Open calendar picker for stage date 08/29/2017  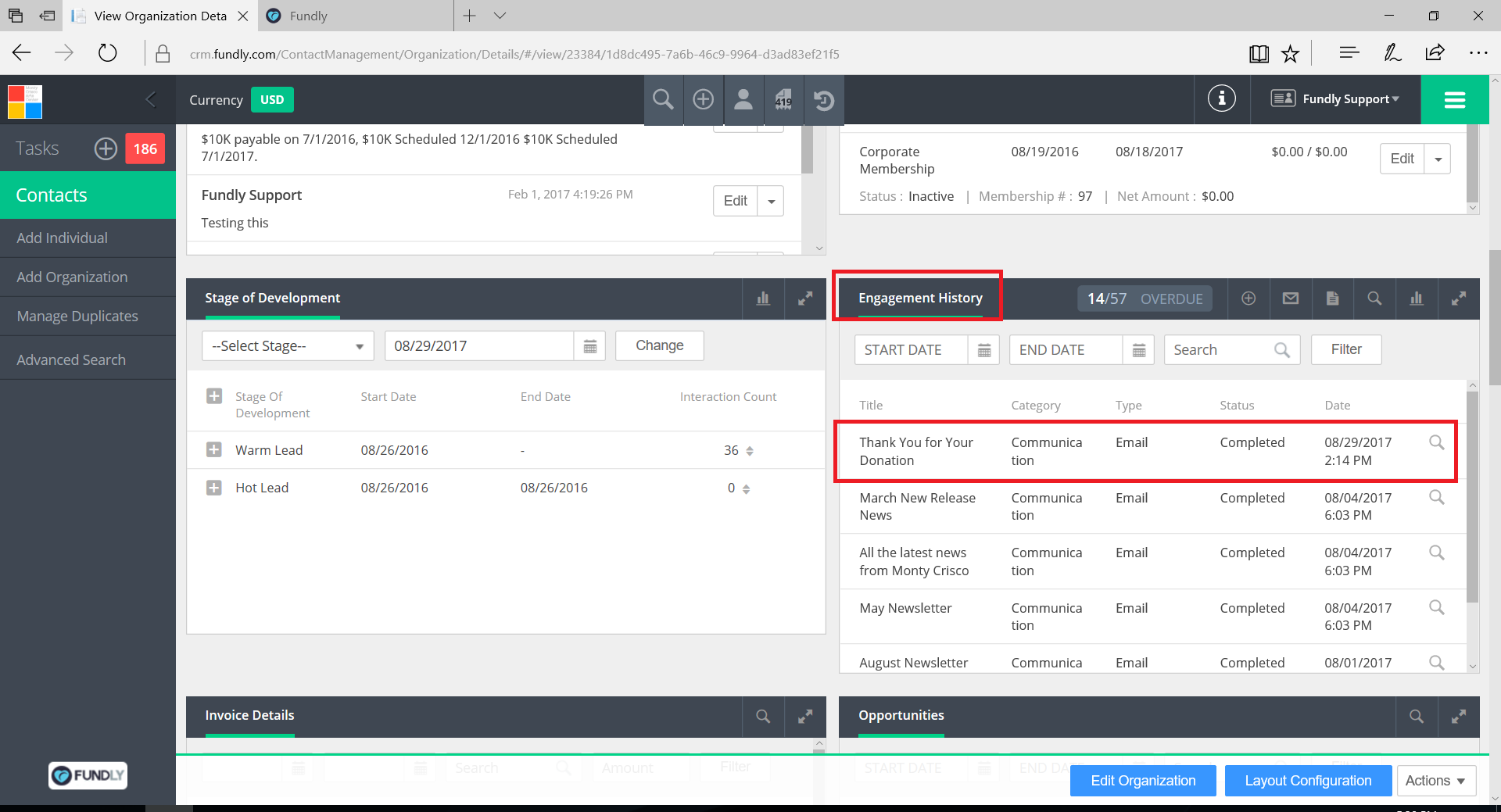[590, 346]
